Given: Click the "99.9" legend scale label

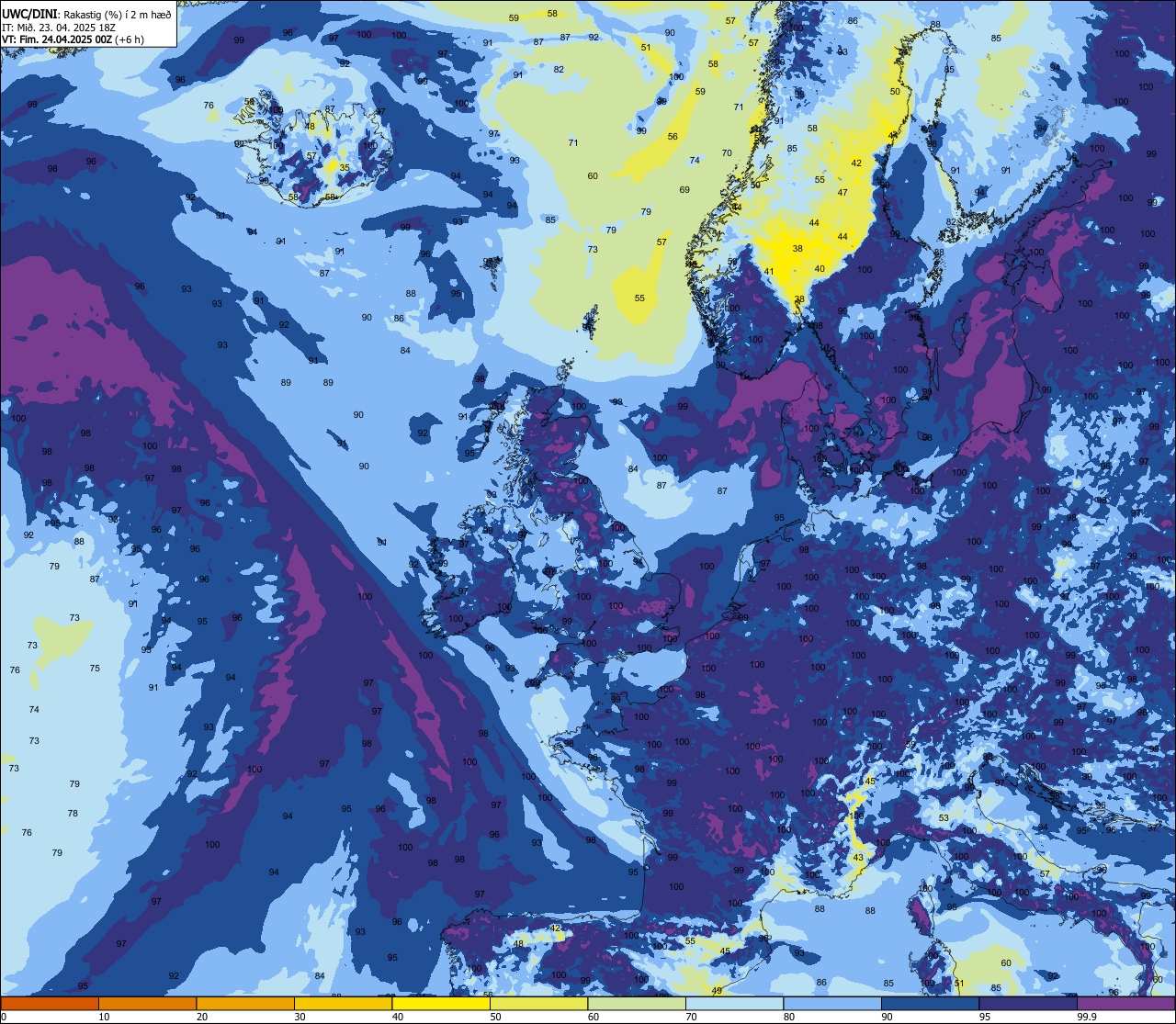Looking at the screenshot, I should click(1088, 1017).
